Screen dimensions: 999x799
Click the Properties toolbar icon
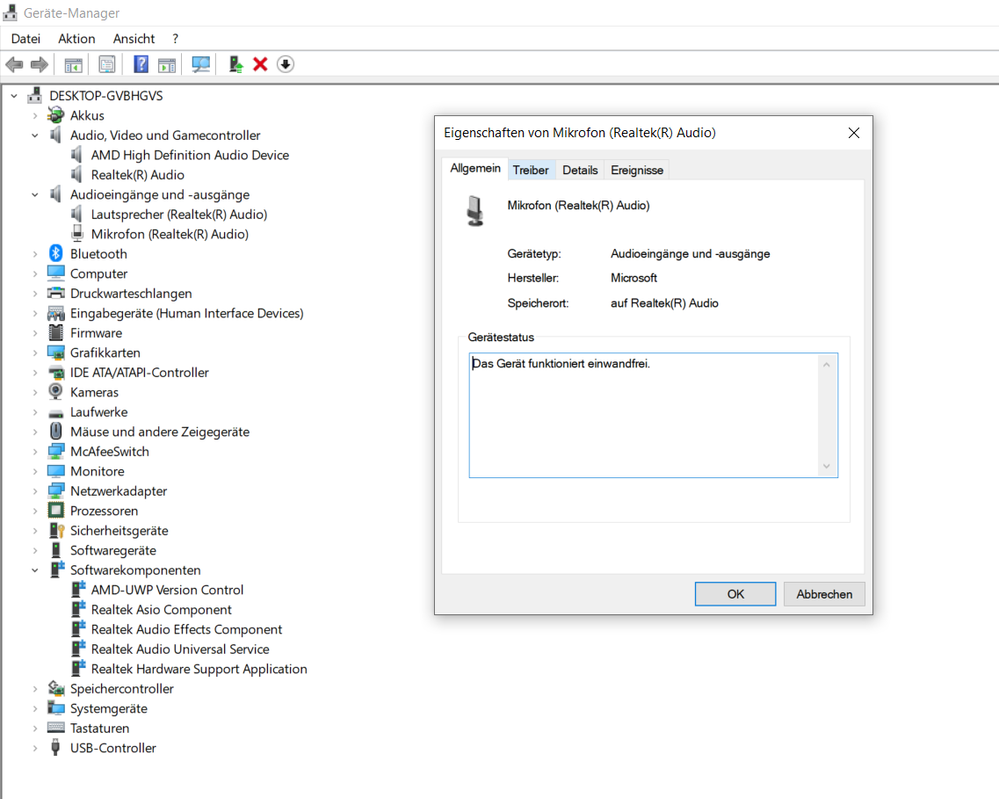(x=107, y=64)
